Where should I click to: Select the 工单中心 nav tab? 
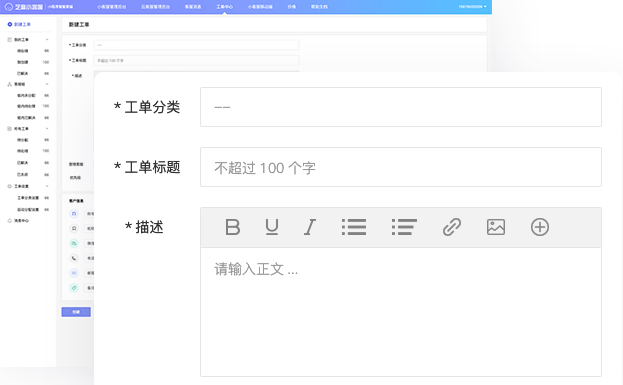tap(224, 7)
